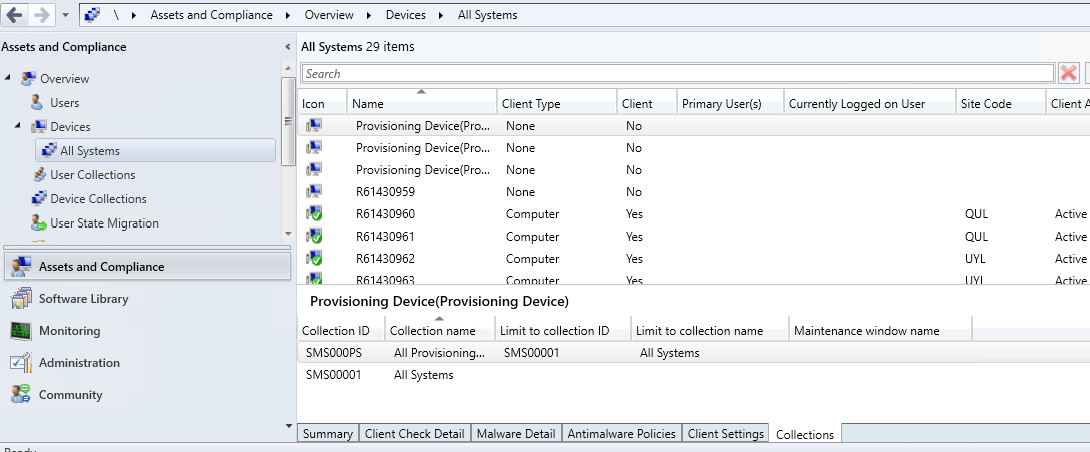This screenshot has height=452, width=1090.
Task: Open the Monitoring workspace
Action: [70, 331]
